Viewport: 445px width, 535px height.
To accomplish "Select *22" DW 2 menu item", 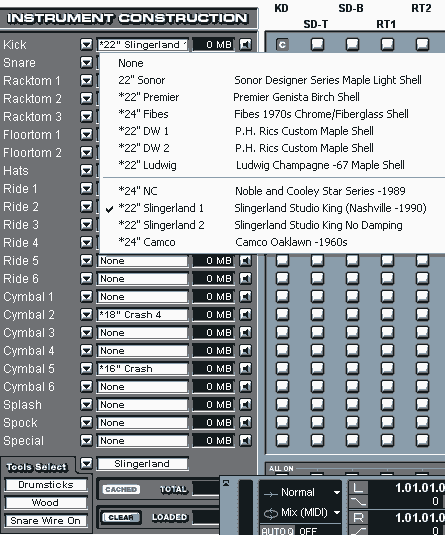I will [272, 148].
